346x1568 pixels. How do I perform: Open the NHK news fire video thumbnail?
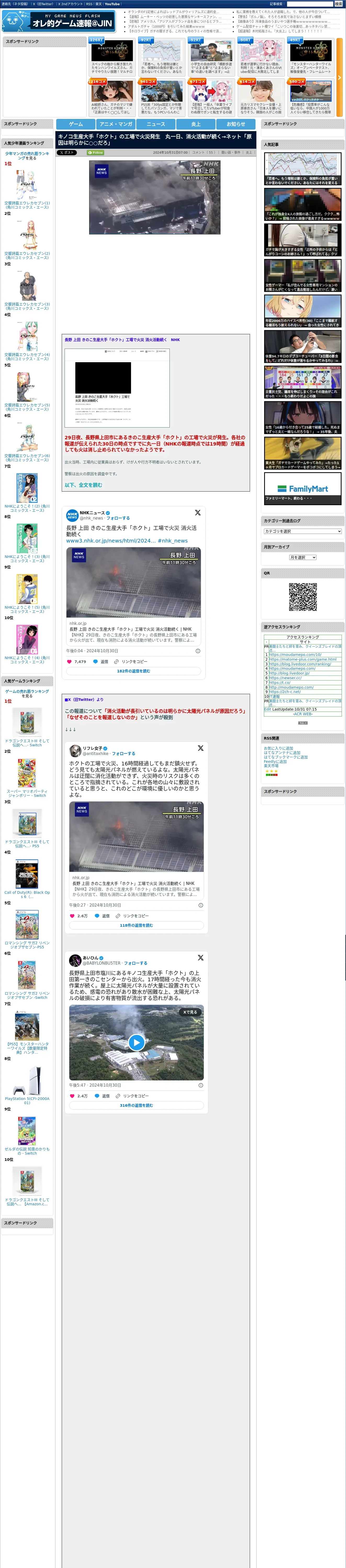(x=155, y=197)
